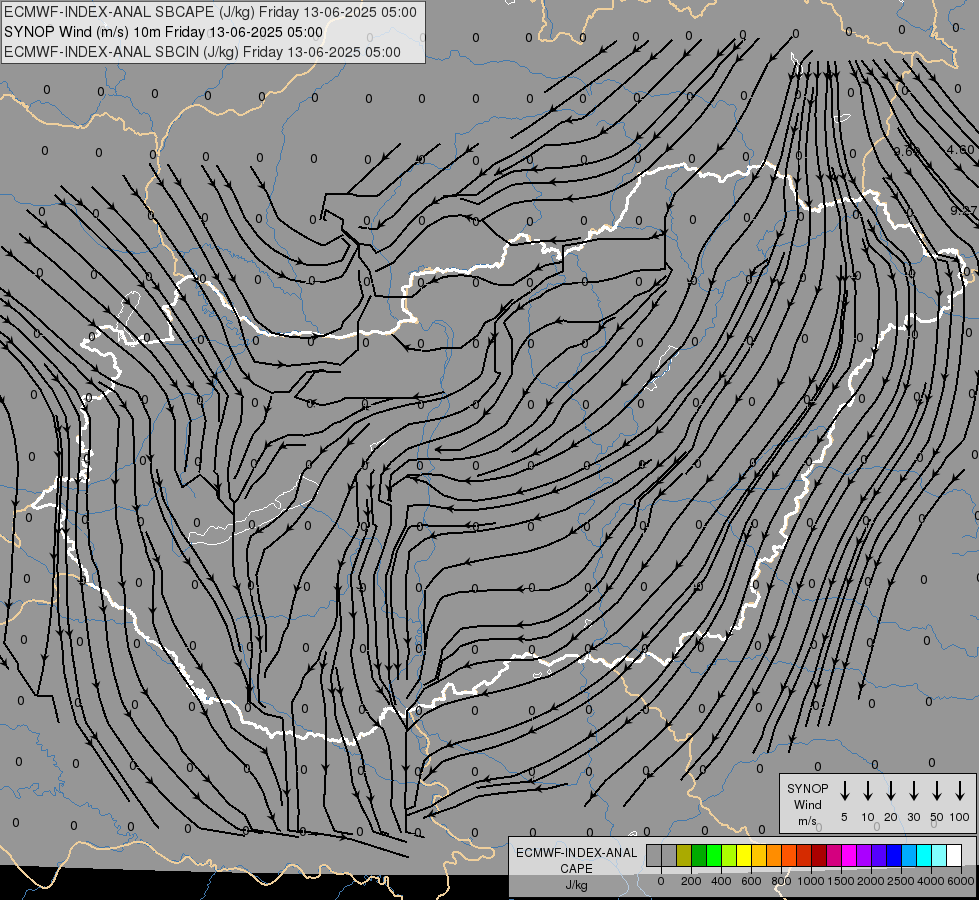Click the SBCIN title line in header

tap(202, 52)
